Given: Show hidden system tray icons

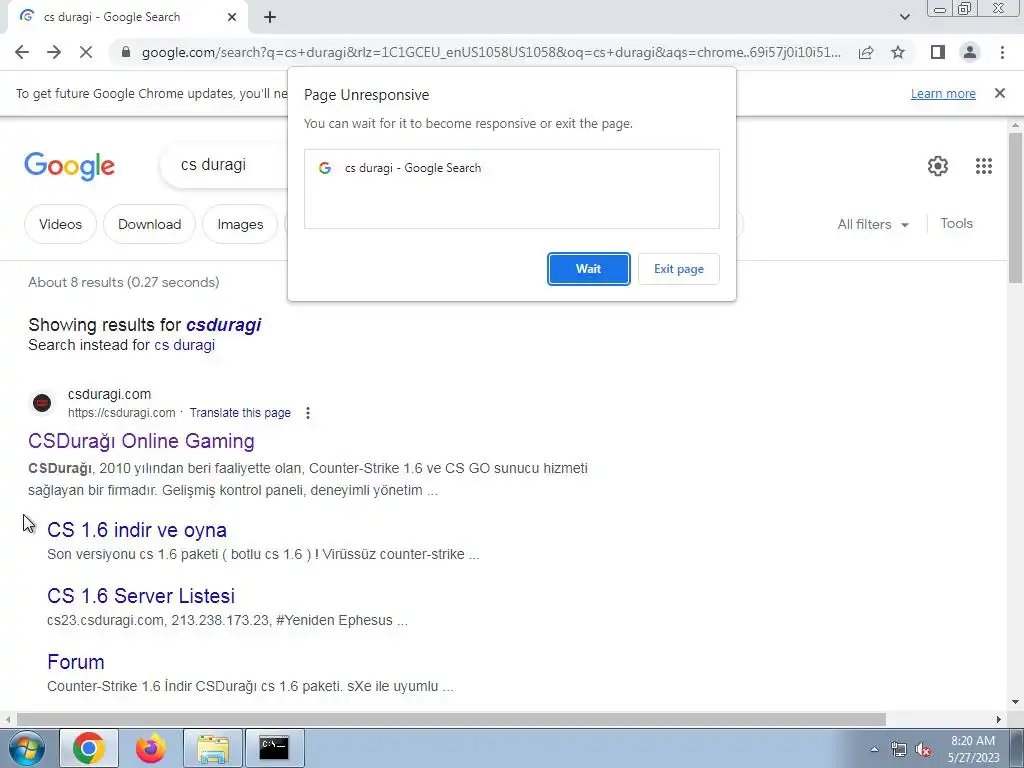Looking at the screenshot, I should 874,750.
